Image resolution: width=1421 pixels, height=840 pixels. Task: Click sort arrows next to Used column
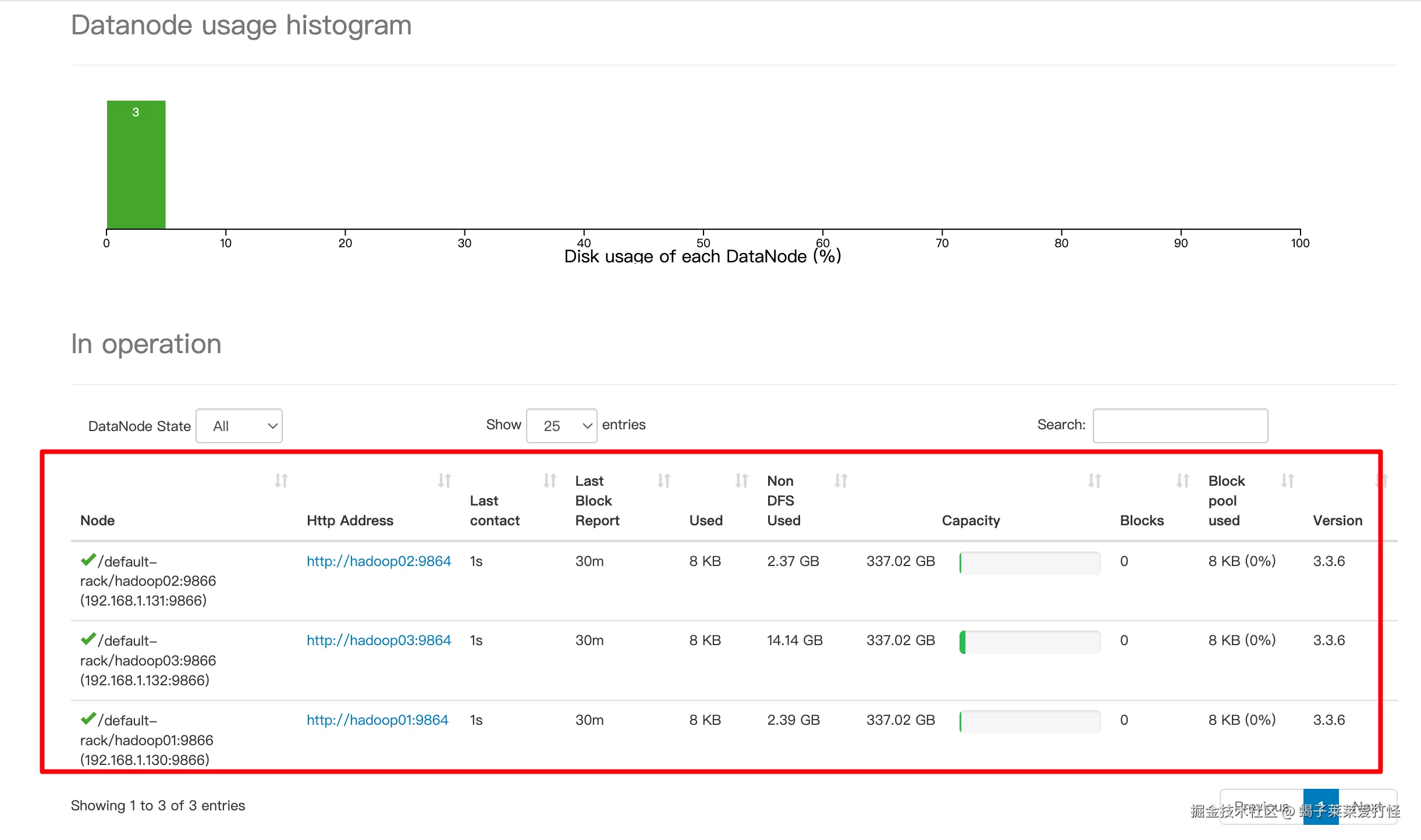point(741,480)
